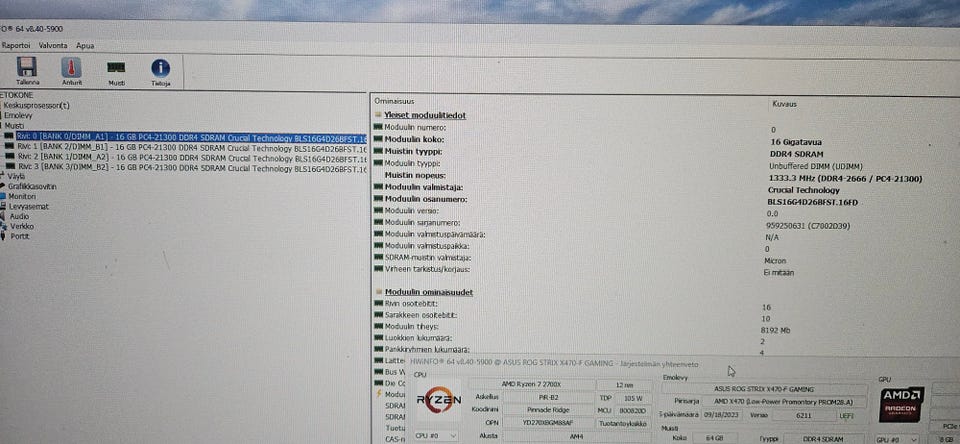Click the RYZEN logo in summary window
Viewport: 960px width, 444px height.
pos(438,400)
